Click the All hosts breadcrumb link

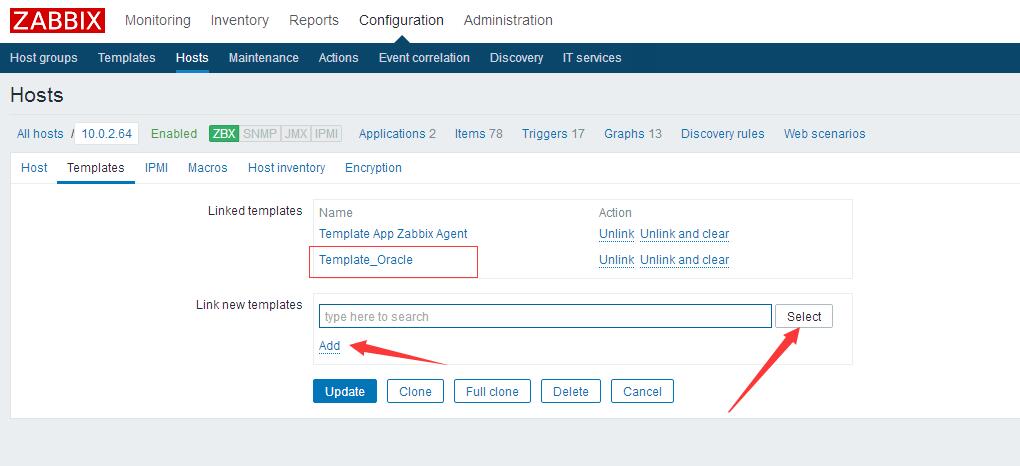(40, 133)
